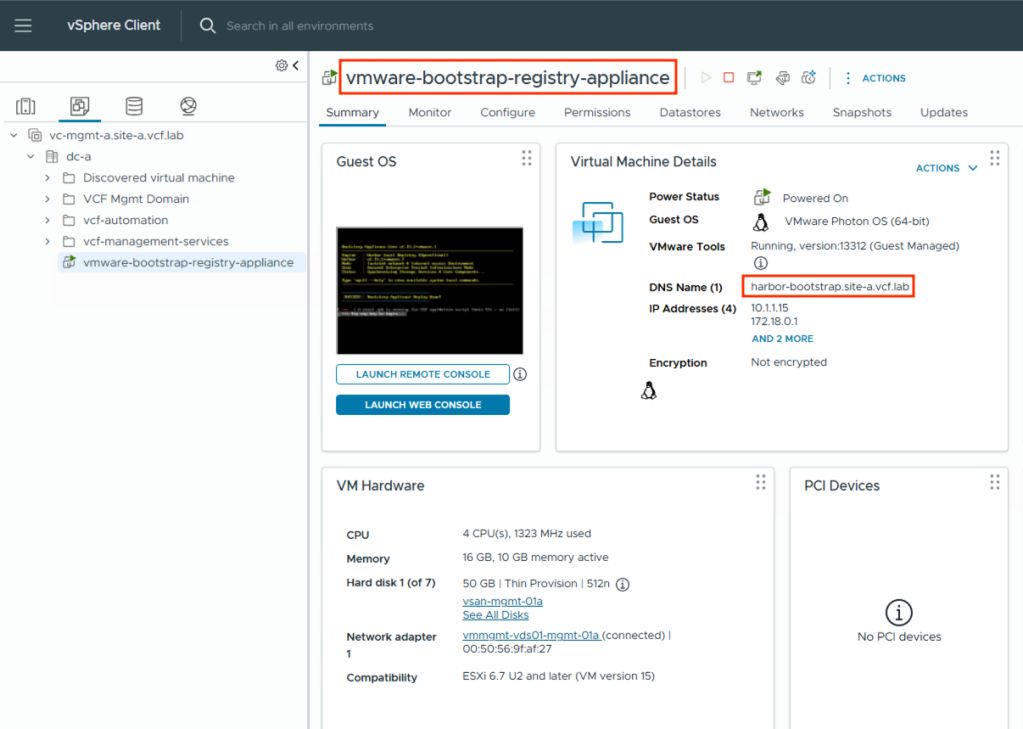The width and height of the screenshot is (1023, 729).
Task: Open the Updates tab
Action: pos(943,112)
